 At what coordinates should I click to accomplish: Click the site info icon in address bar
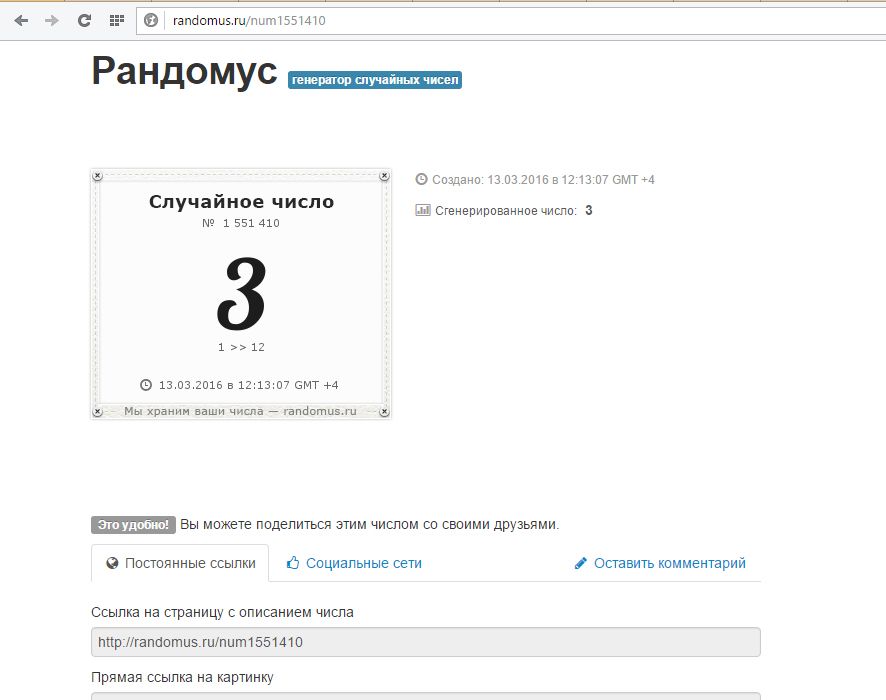[x=152, y=20]
